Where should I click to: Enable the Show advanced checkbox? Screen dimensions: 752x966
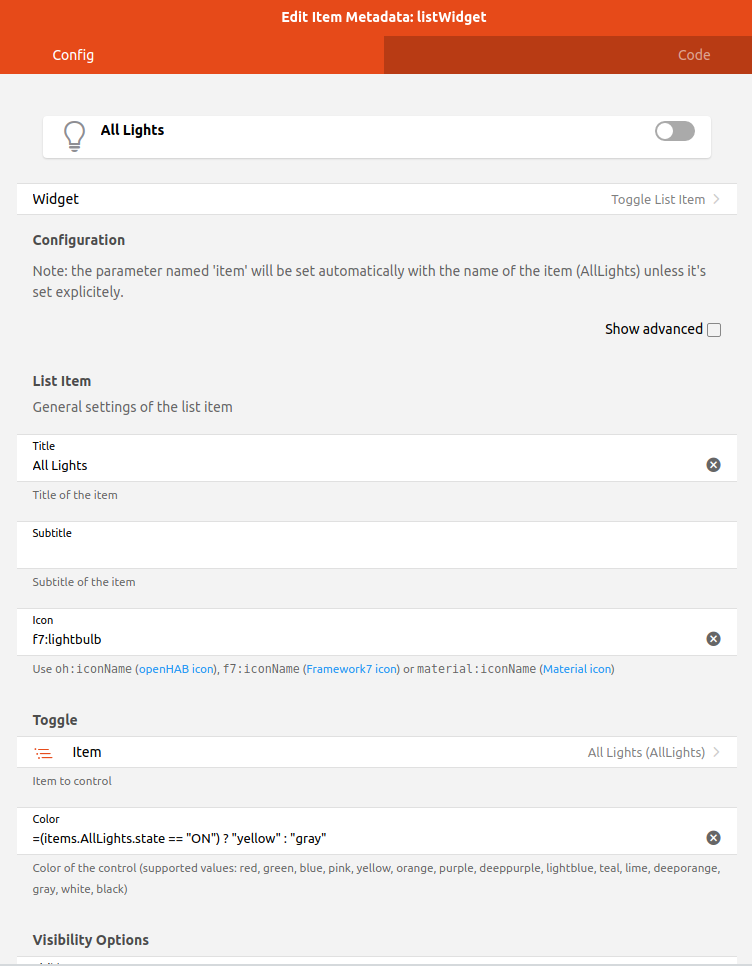point(715,329)
